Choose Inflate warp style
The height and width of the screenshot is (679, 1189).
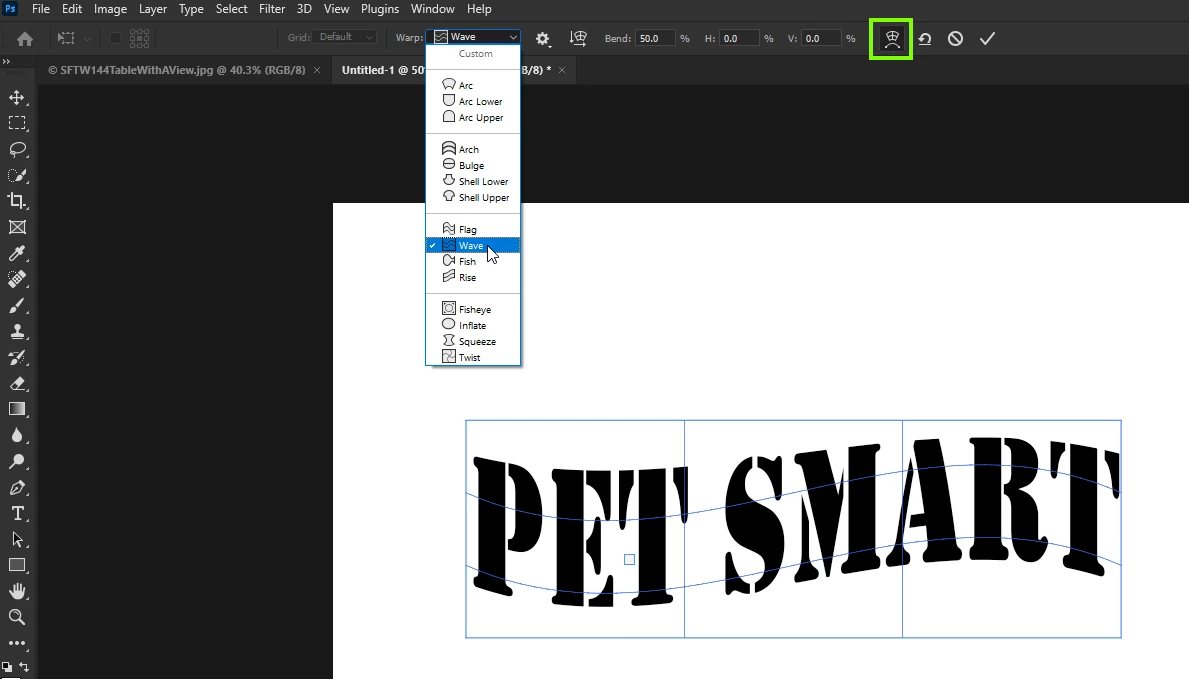(x=473, y=325)
